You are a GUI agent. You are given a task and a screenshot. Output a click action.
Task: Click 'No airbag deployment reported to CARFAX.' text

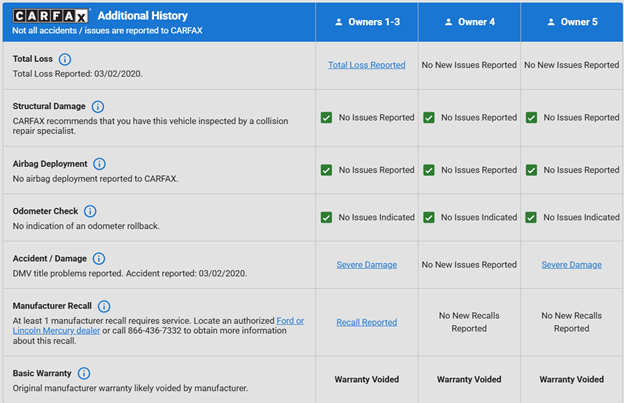pos(95,179)
